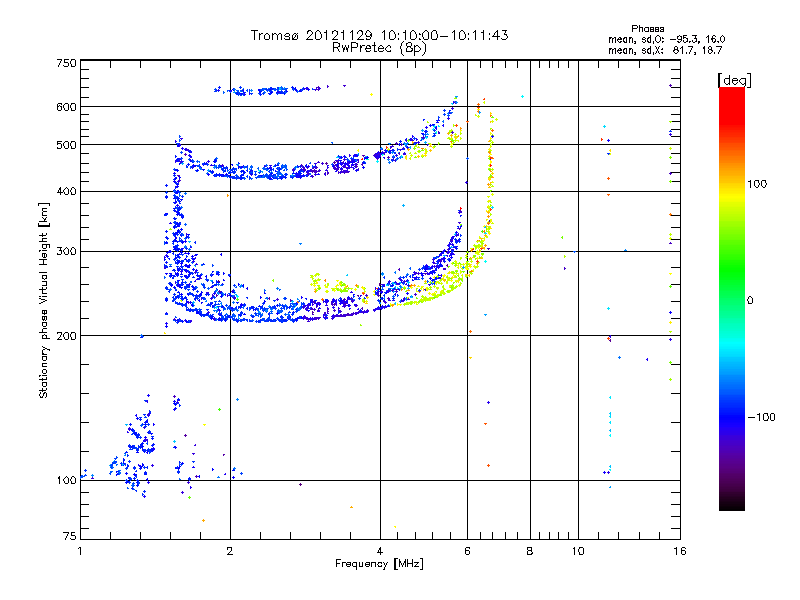Click y-axis label '750'

(66, 63)
